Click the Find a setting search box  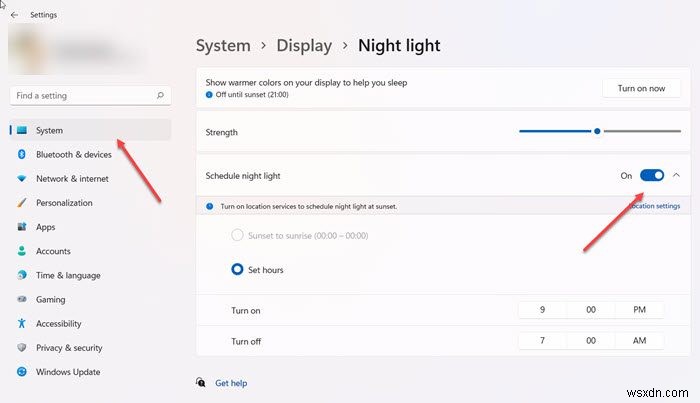point(82,96)
